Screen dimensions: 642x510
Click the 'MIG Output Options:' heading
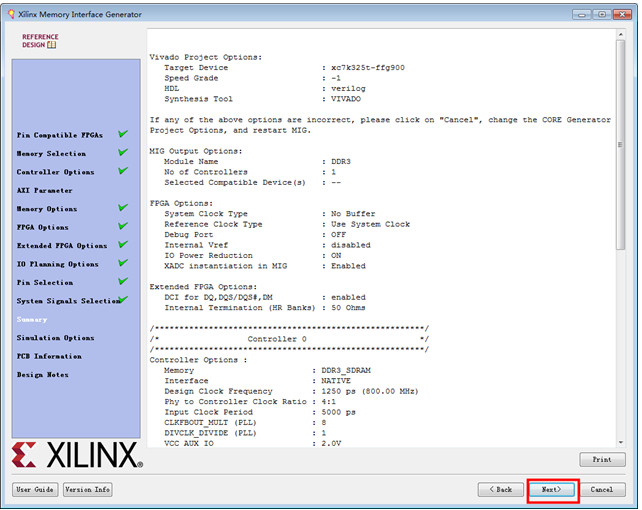[196, 151]
